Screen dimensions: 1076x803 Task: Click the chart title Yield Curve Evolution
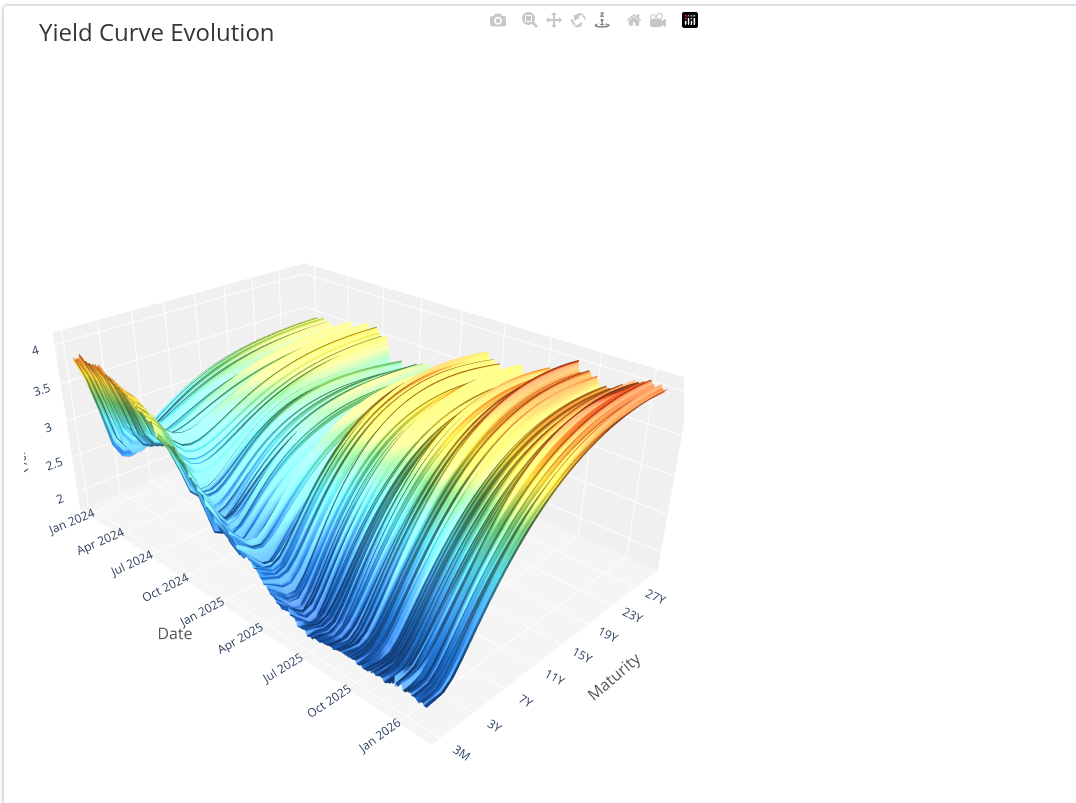pos(156,33)
